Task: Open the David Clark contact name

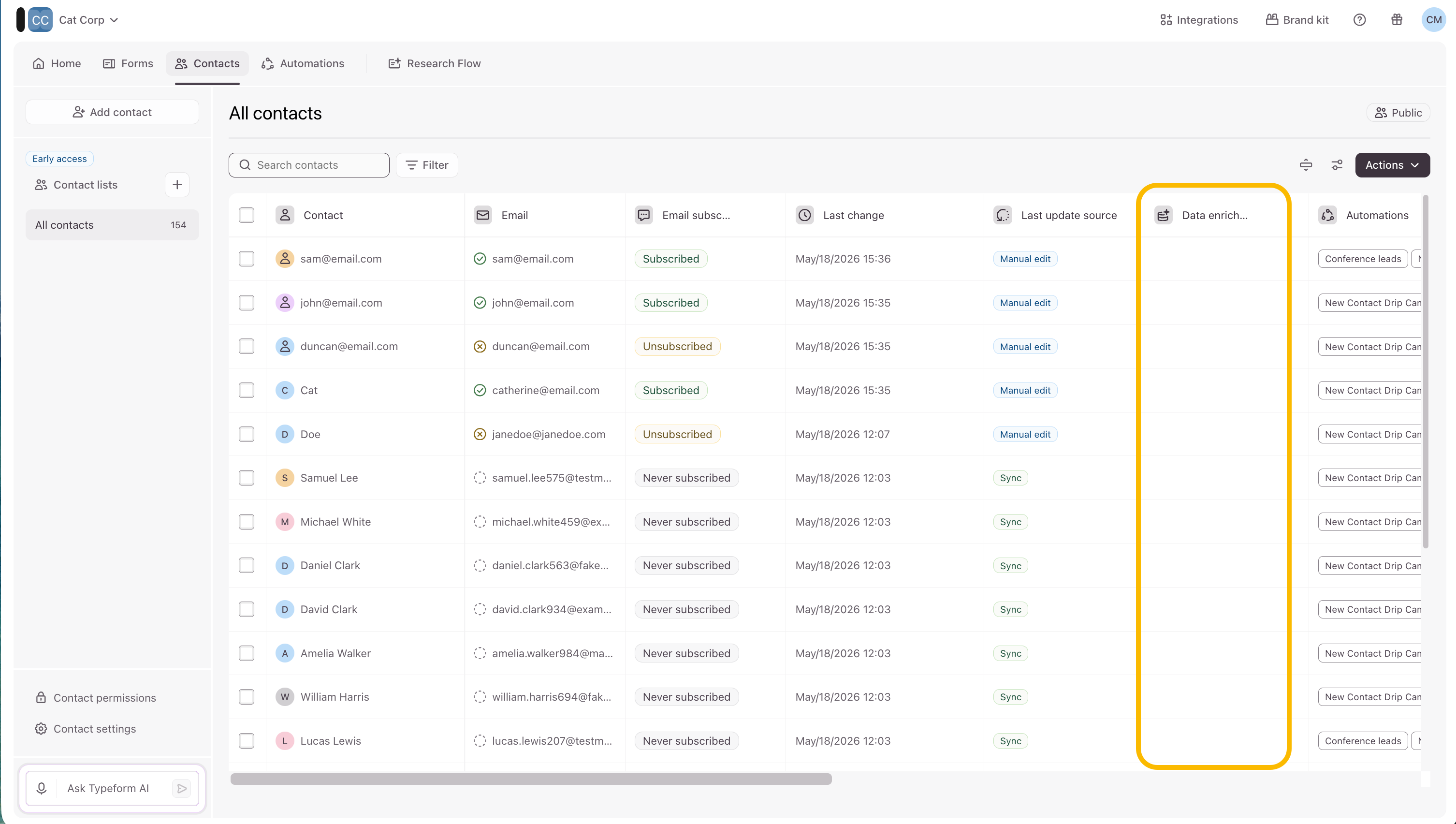Action: [x=329, y=609]
